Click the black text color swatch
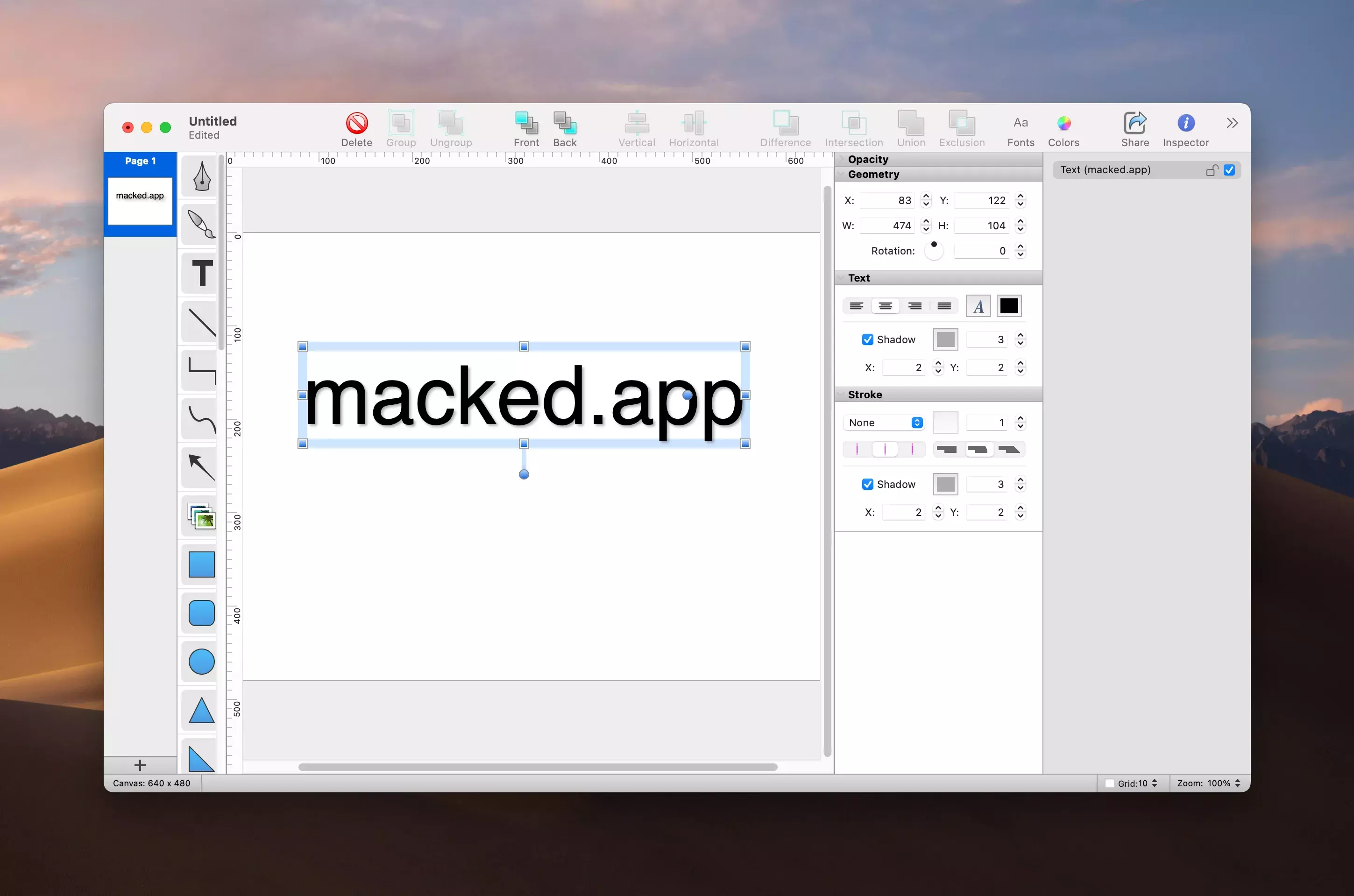The height and width of the screenshot is (896, 1354). (x=1009, y=306)
